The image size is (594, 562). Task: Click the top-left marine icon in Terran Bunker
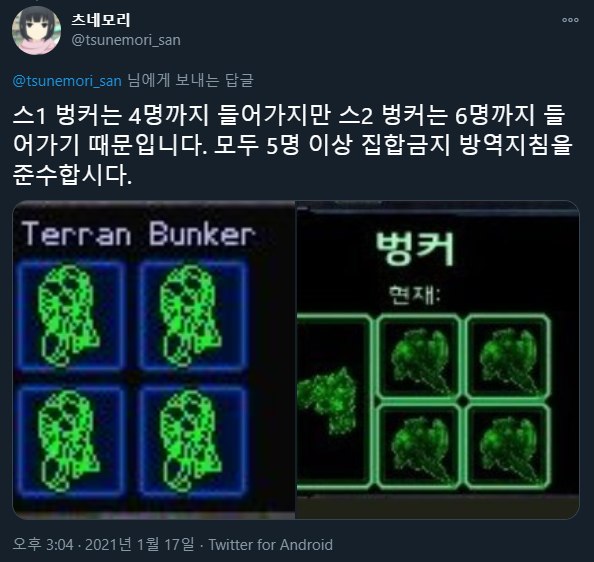tap(71, 315)
